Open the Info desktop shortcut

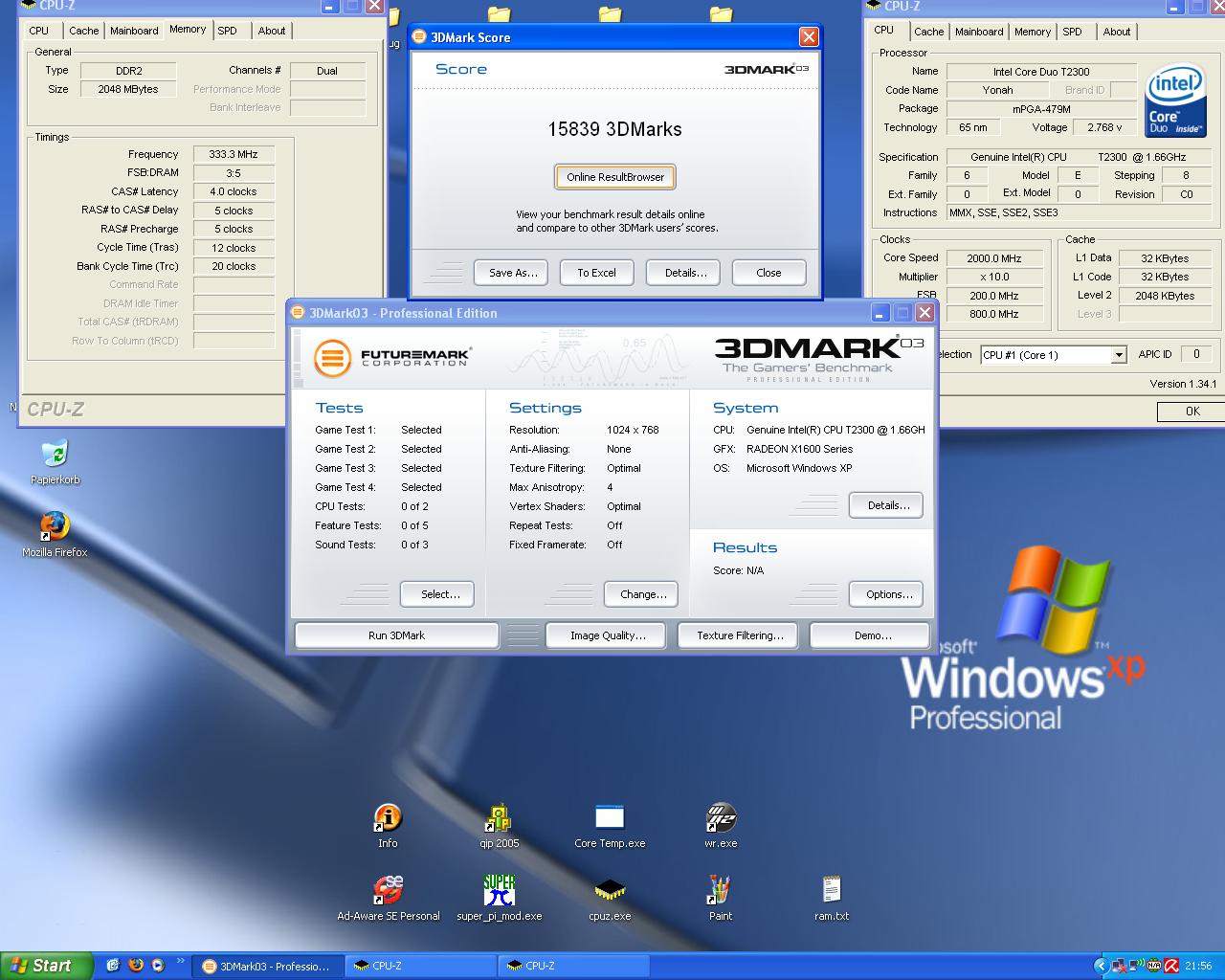[x=388, y=825]
